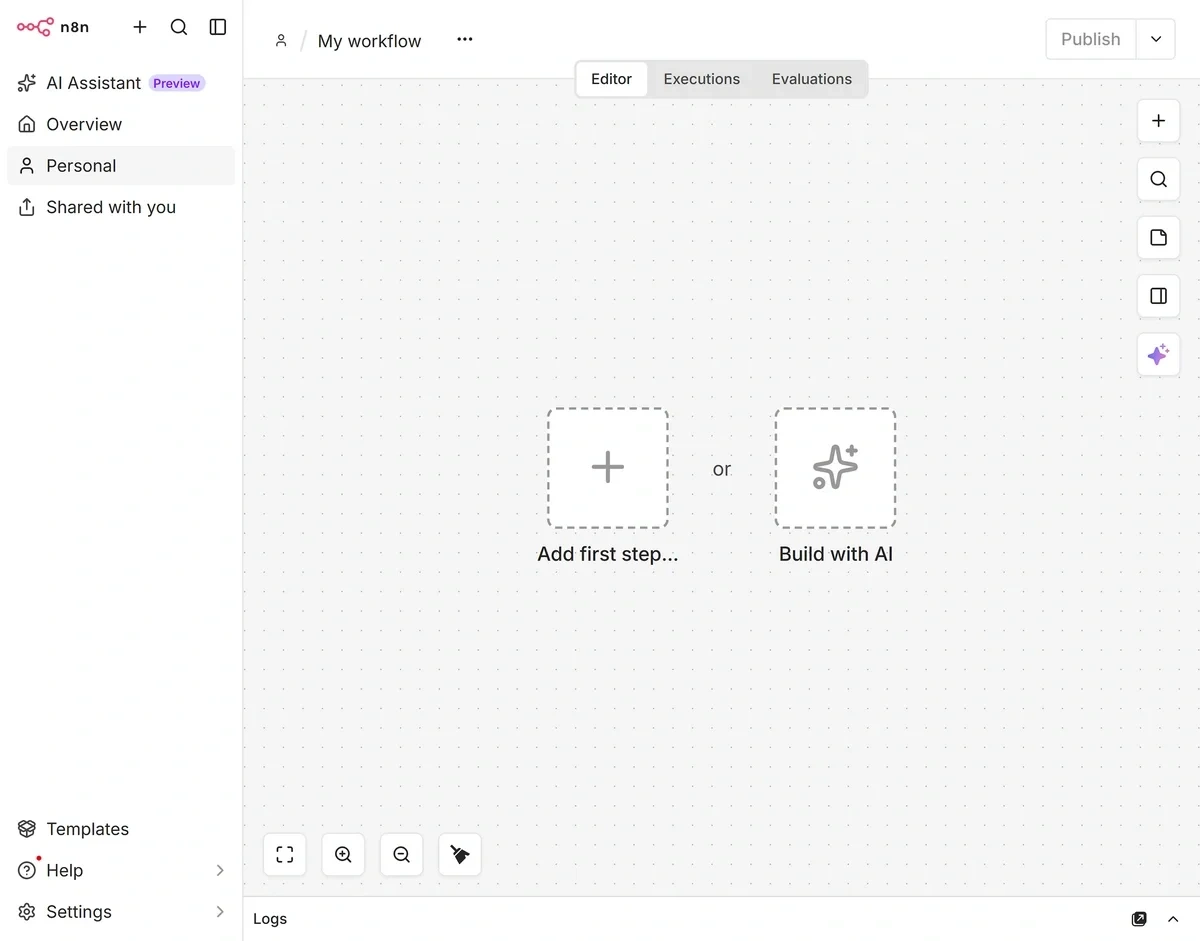Click the Publish button
Viewport: 1200px width, 941px height.
click(x=1091, y=39)
